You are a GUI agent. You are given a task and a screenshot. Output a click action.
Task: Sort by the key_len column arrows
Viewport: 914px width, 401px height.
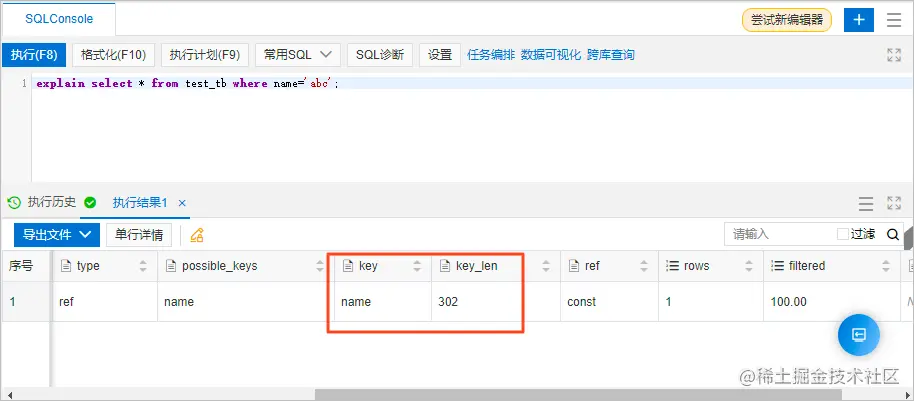click(x=546, y=266)
